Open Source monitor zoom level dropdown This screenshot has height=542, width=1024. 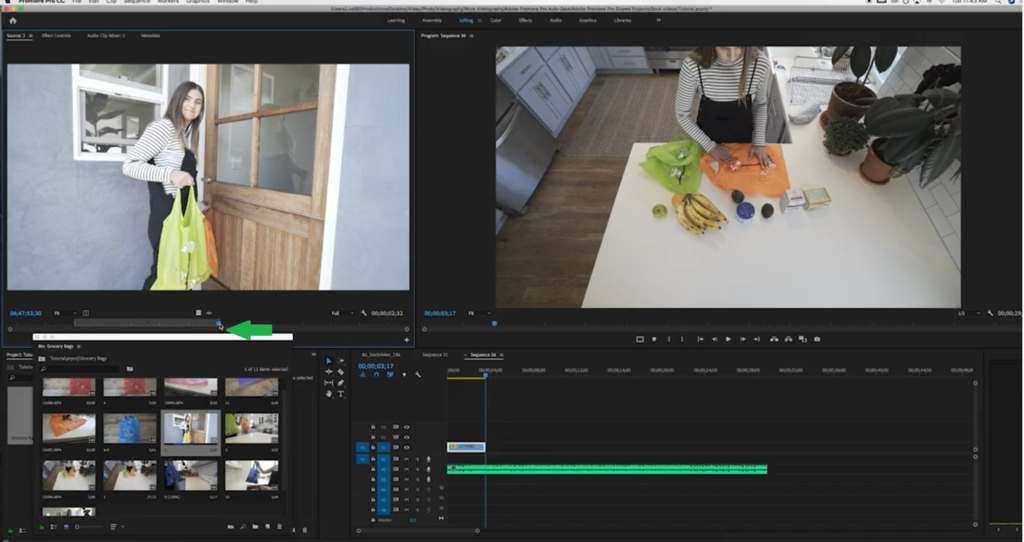pos(65,313)
